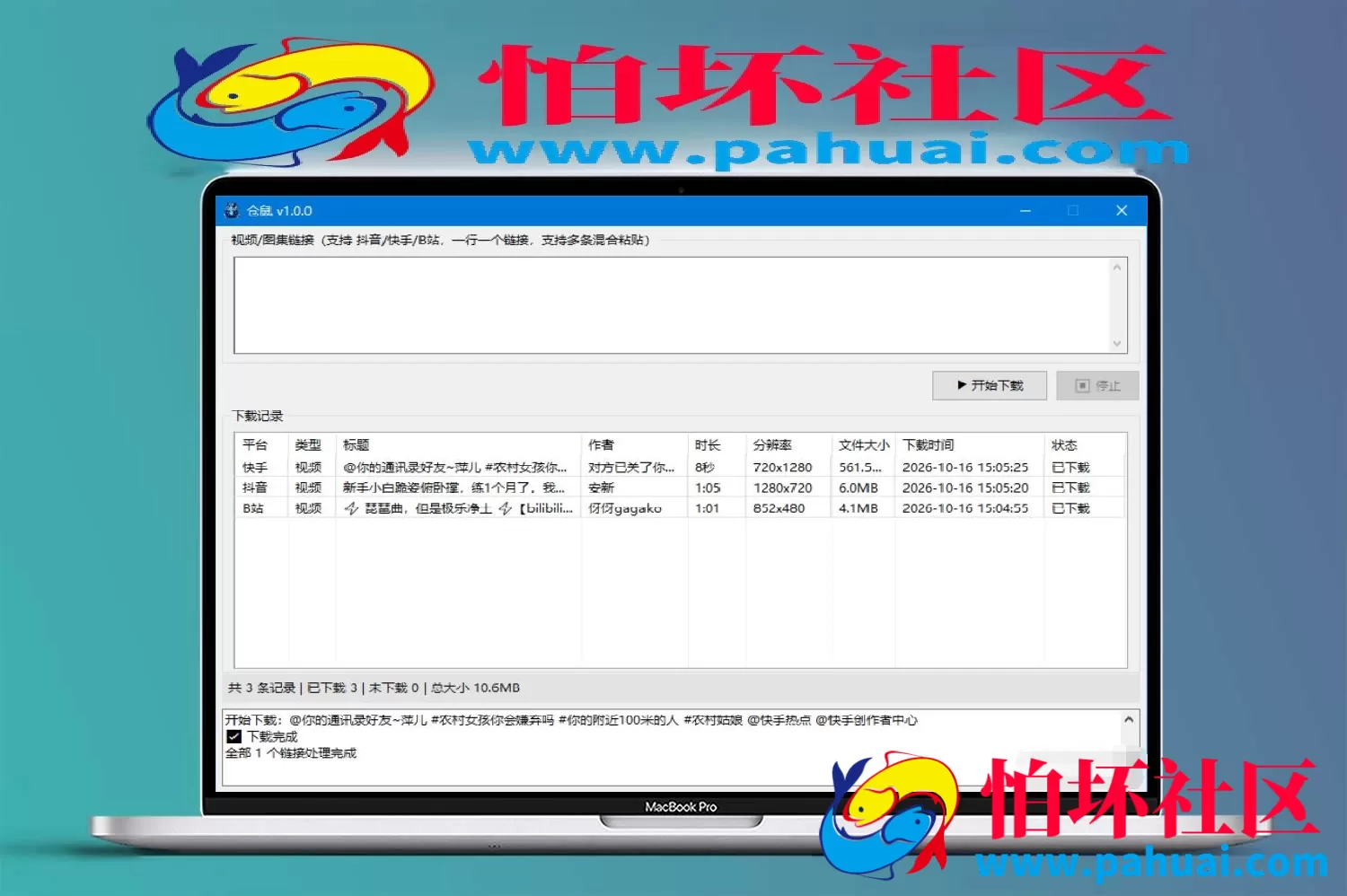Image resolution: width=1347 pixels, height=896 pixels.
Task: Sort by the 类型 column header
Action: point(308,445)
